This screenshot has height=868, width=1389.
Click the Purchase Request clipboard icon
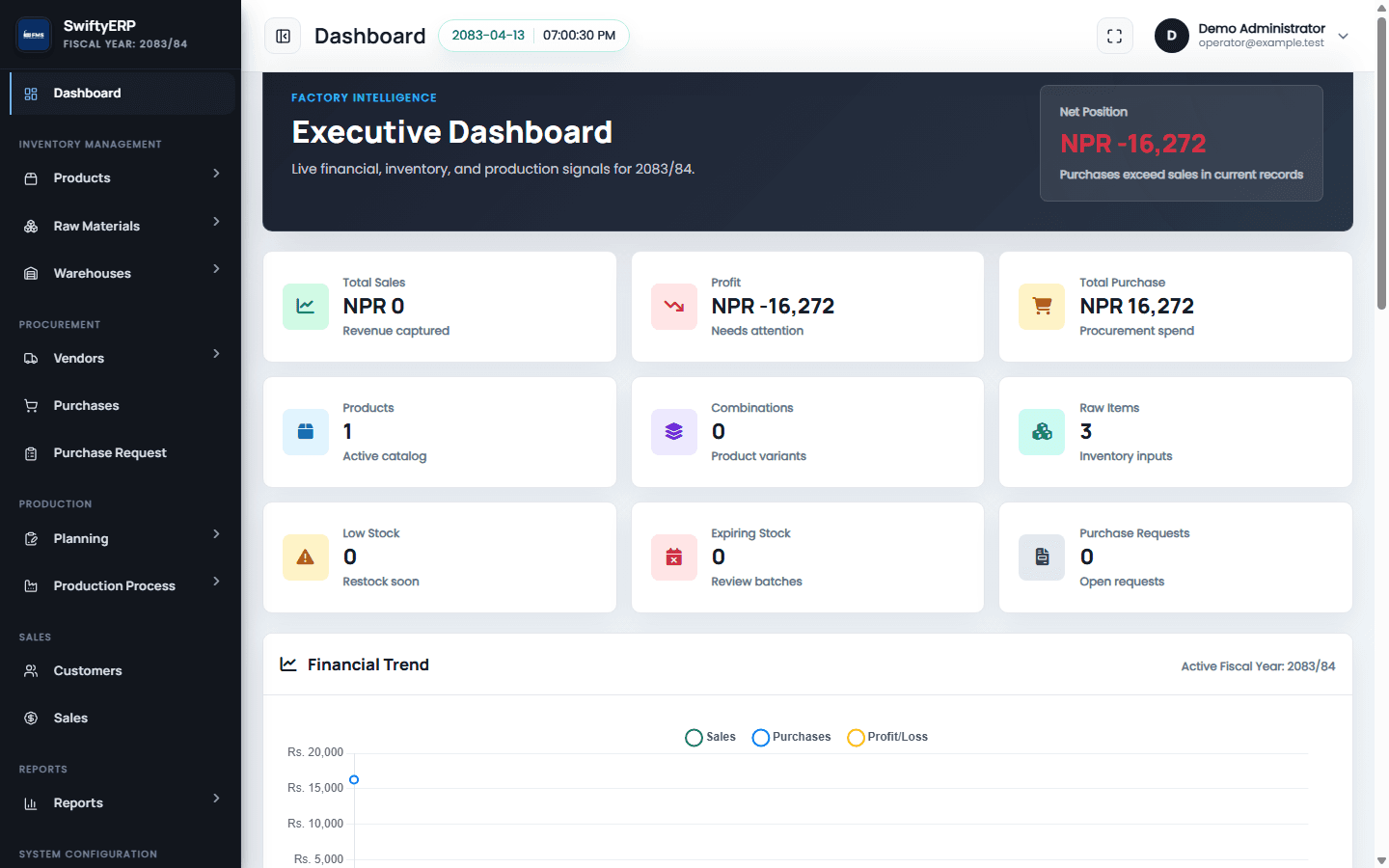(31, 453)
